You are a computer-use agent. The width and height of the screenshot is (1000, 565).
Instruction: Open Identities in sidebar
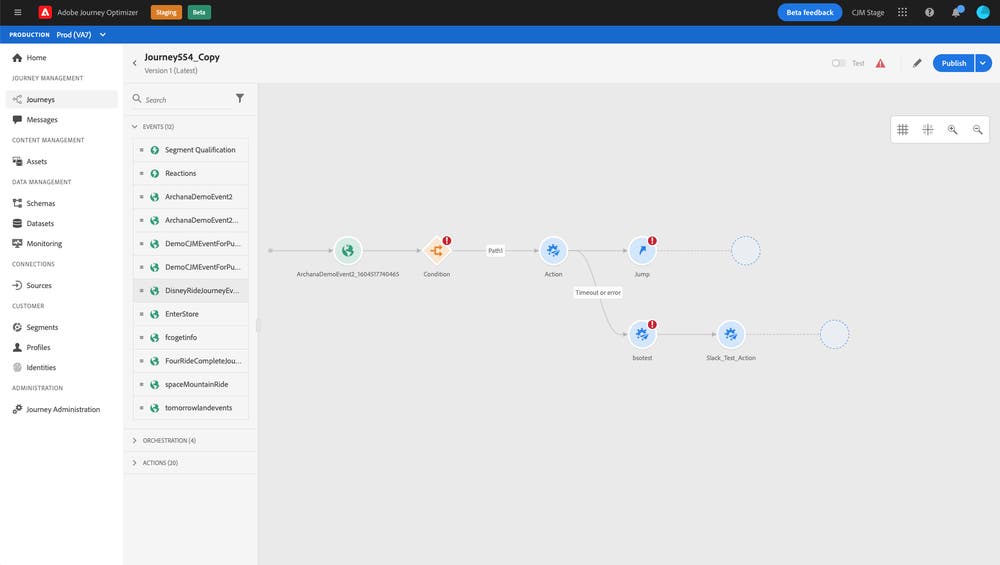click(x=61, y=368)
